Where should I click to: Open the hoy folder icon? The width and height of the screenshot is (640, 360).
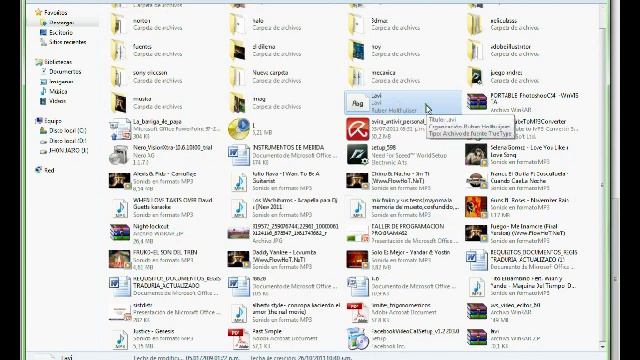(x=358, y=50)
